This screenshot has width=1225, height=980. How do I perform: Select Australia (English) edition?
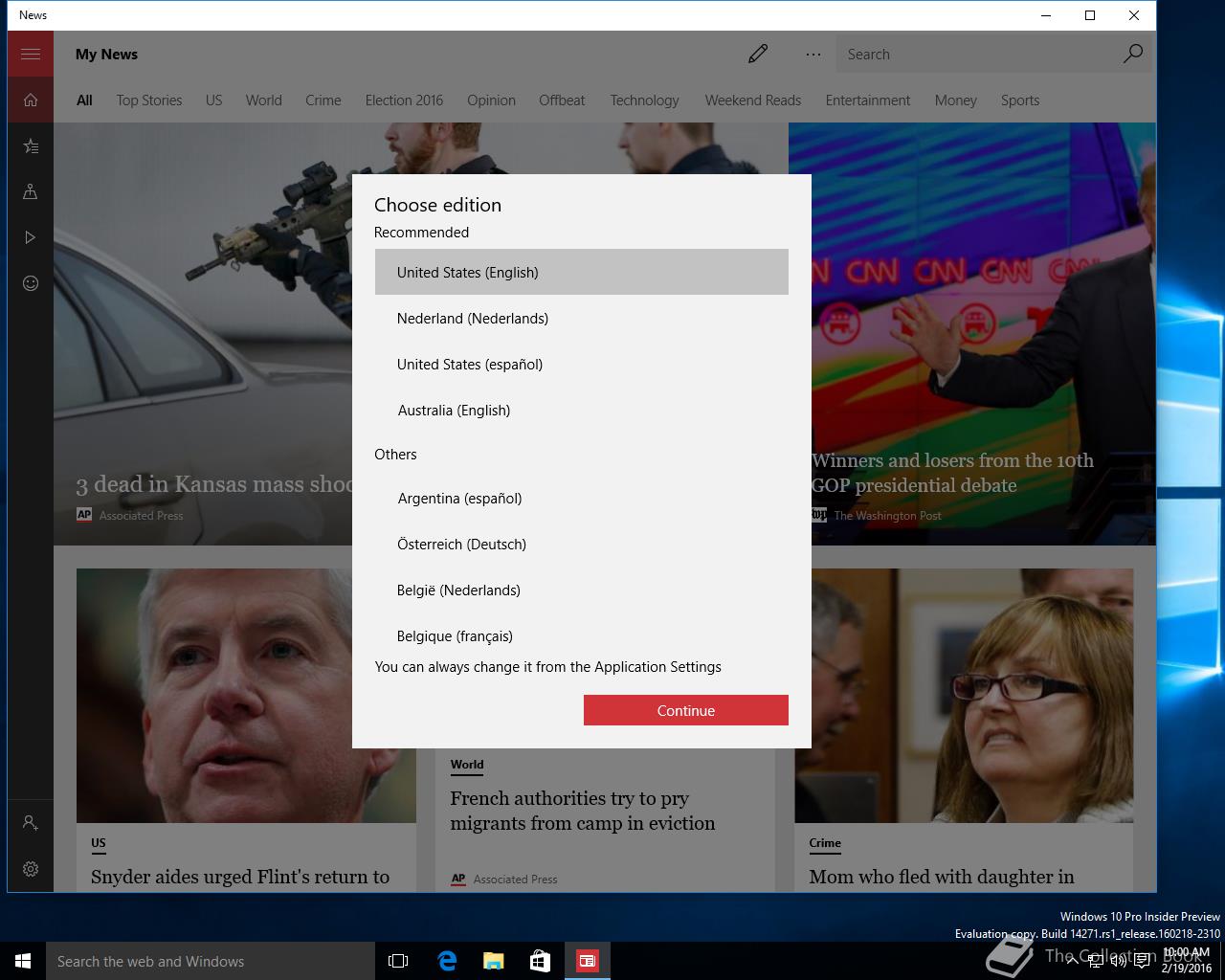(582, 410)
